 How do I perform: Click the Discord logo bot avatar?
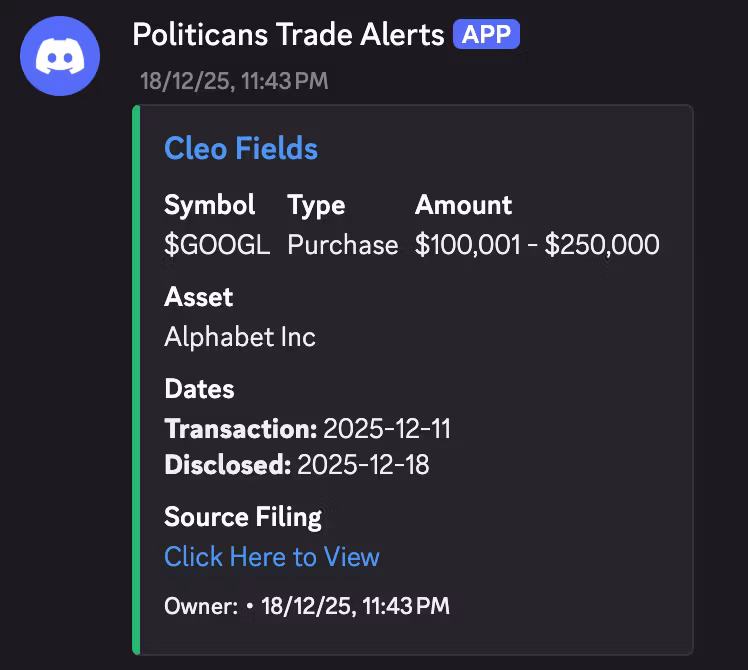click(60, 56)
